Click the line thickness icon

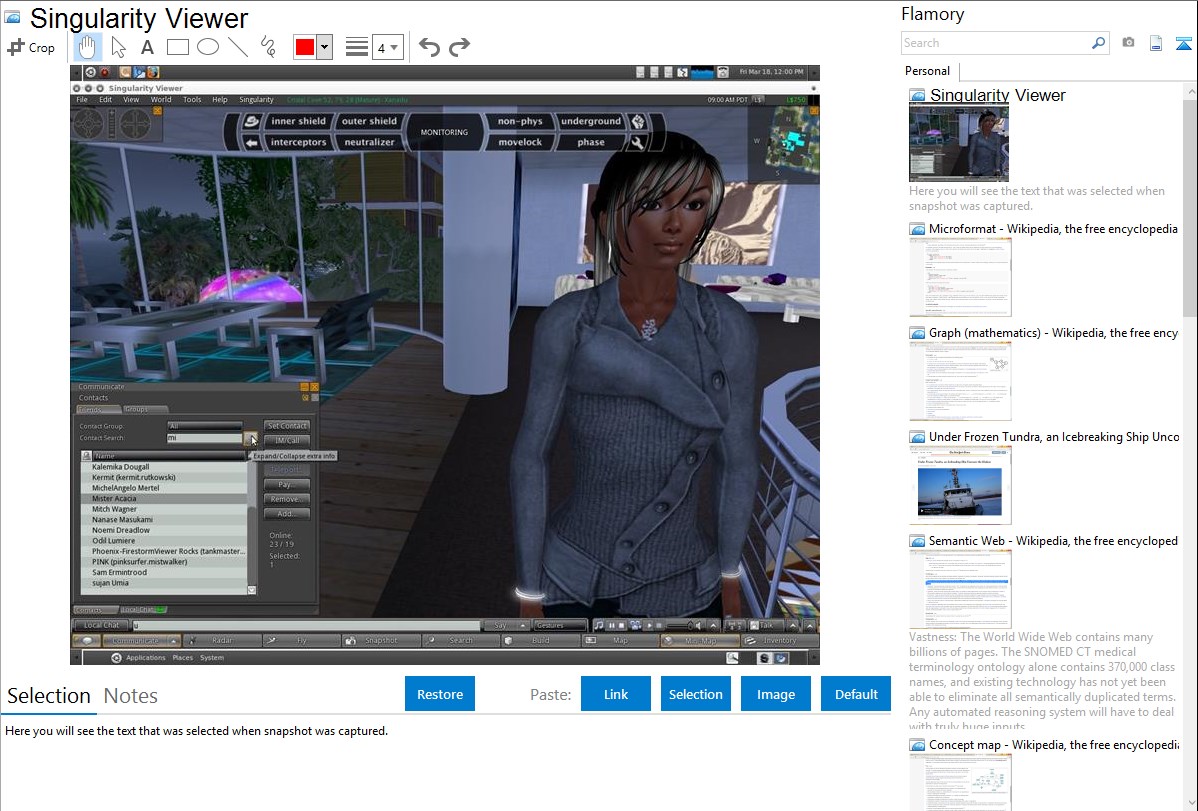point(356,47)
